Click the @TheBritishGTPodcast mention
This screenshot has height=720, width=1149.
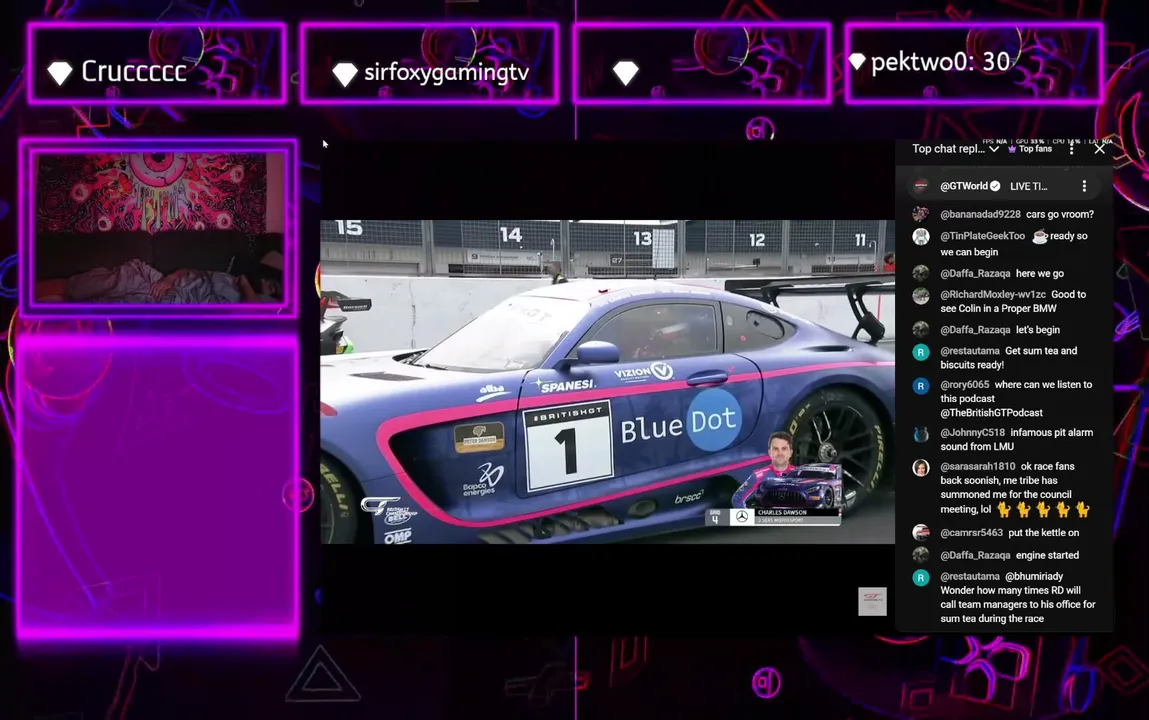[x=991, y=413]
